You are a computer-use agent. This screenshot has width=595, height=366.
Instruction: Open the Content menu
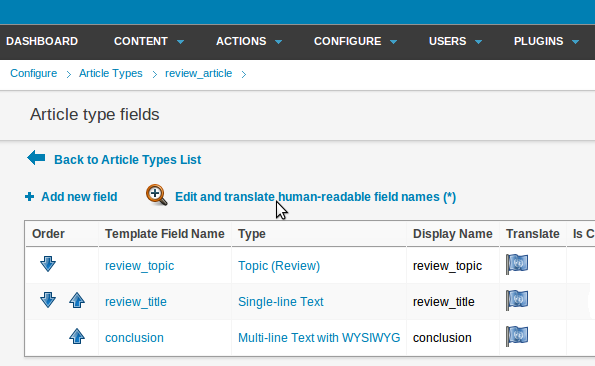(141, 41)
